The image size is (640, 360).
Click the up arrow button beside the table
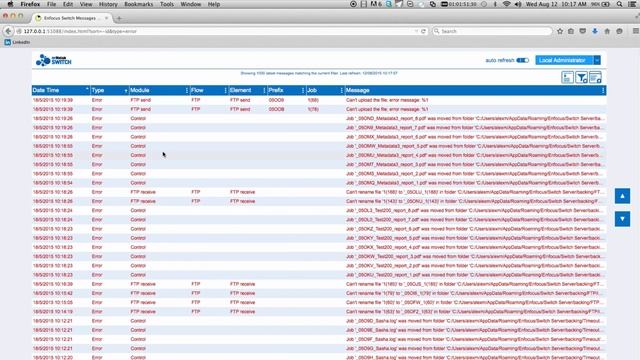[622, 196]
